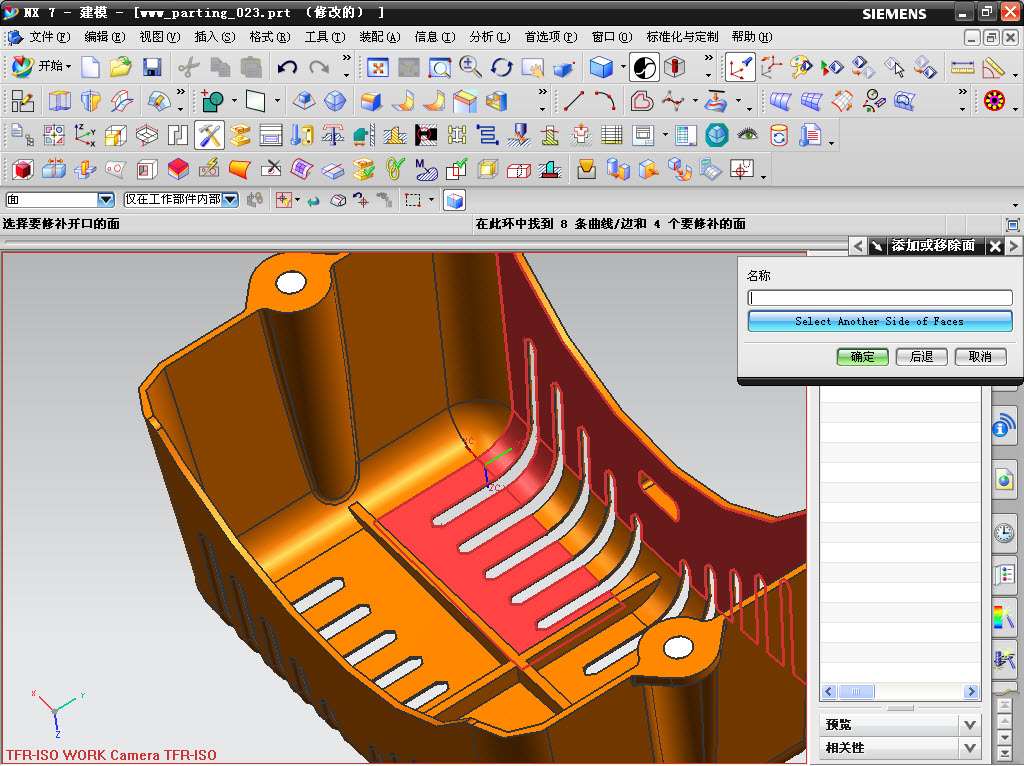Open the 工具 Tools menu

pos(325,37)
